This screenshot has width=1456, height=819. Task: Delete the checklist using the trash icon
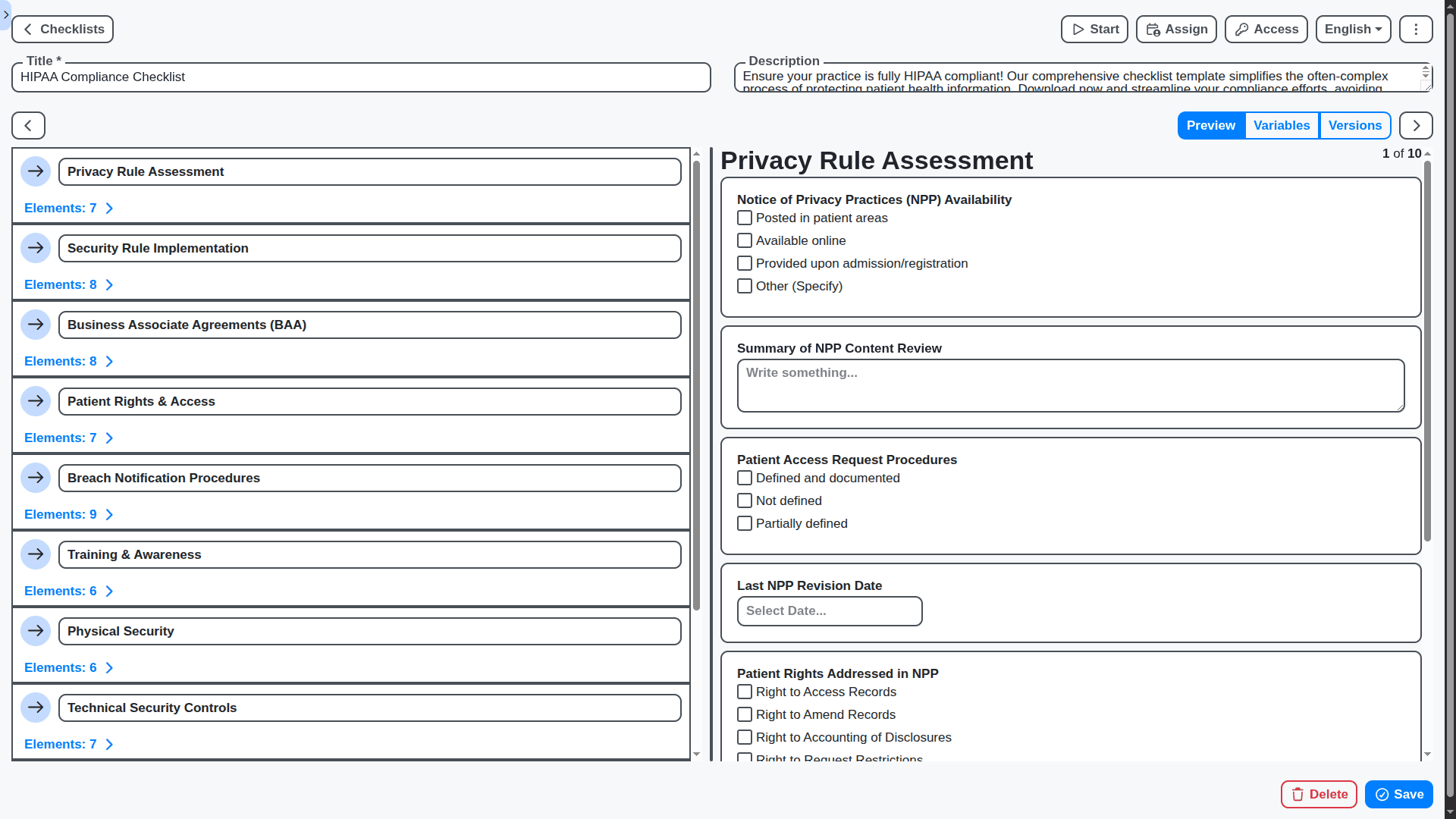tap(1318, 794)
